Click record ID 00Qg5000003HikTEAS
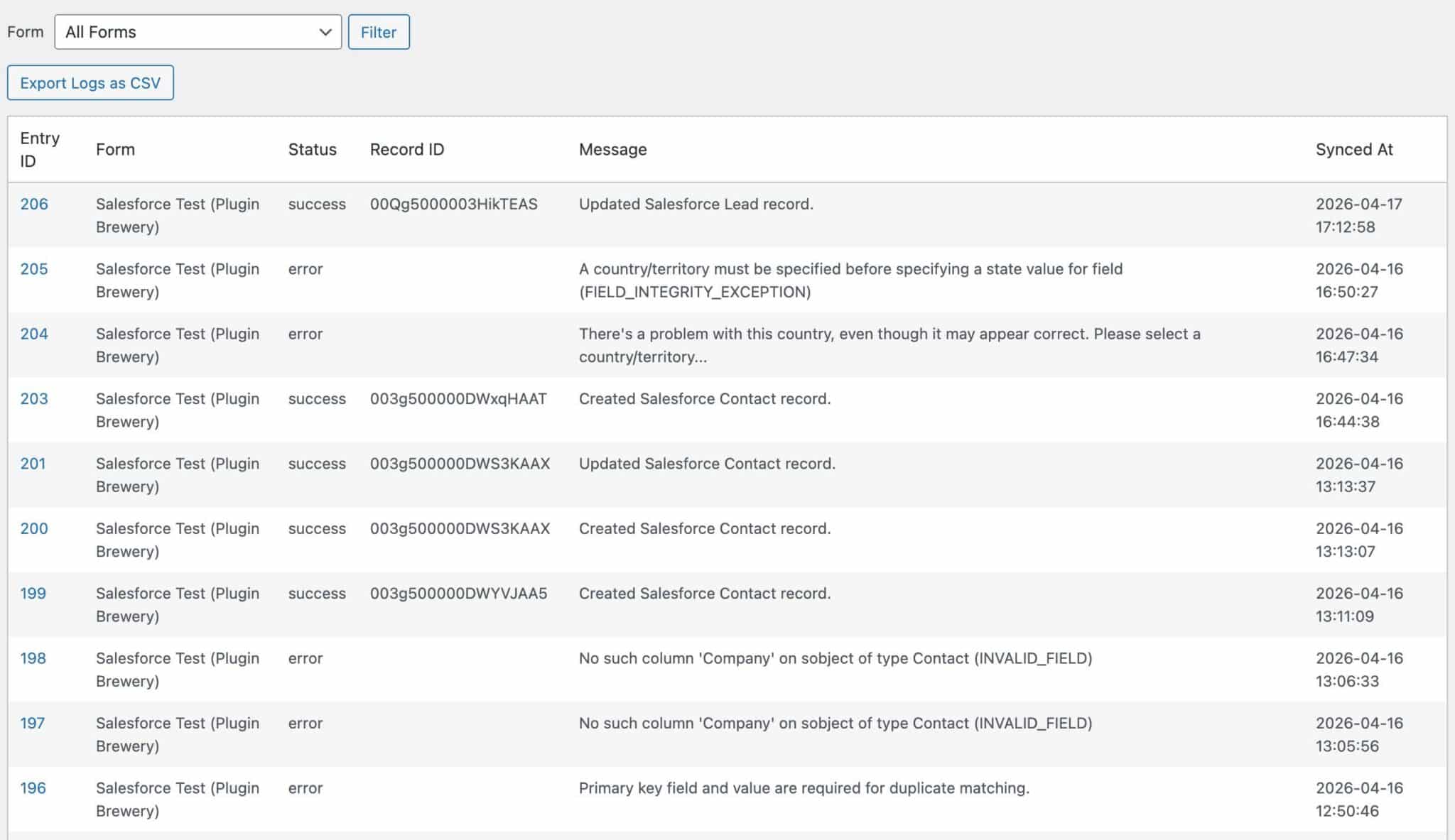The width and height of the screenshot is (1455, 840). (453, 204)
